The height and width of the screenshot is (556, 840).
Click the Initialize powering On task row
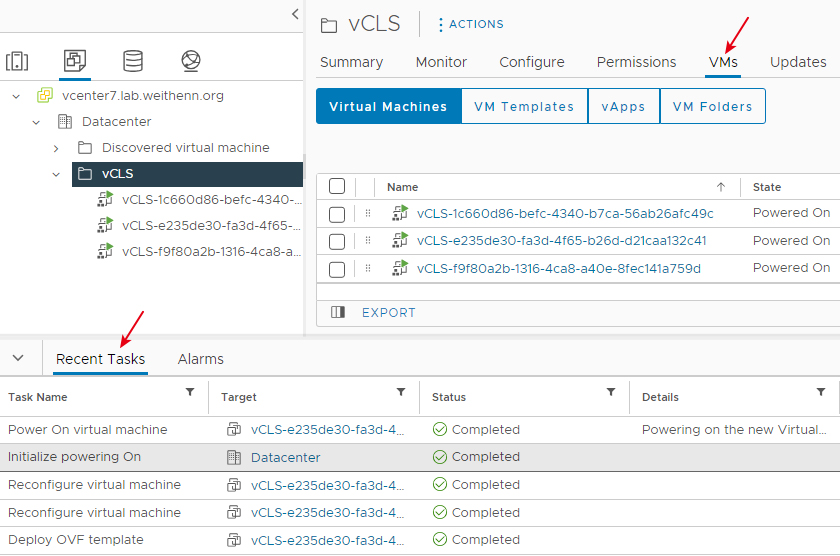point(420,457)
